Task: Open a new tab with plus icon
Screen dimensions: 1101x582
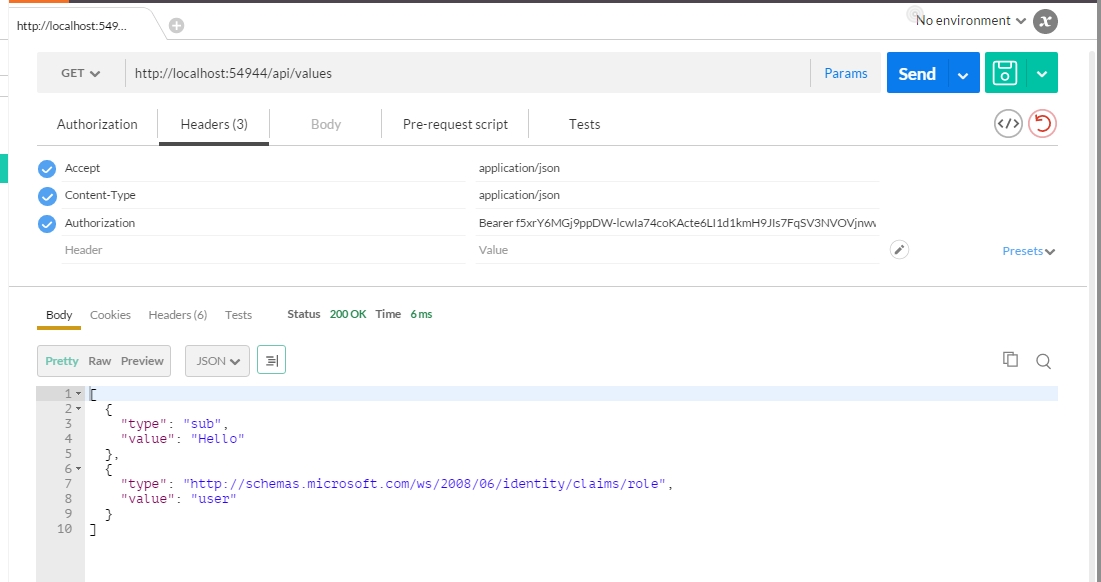Action: coord(177,26)
